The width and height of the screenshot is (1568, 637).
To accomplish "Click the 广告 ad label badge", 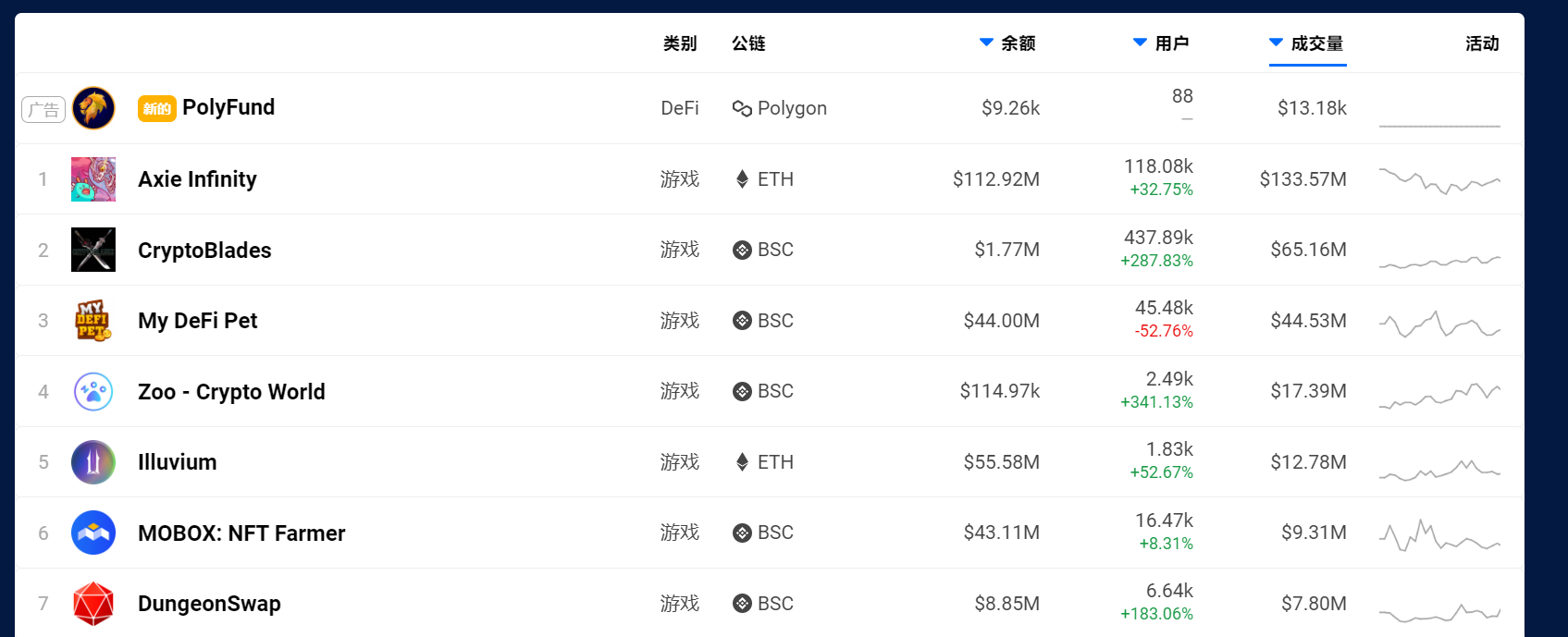I will (x=43, y=109).
